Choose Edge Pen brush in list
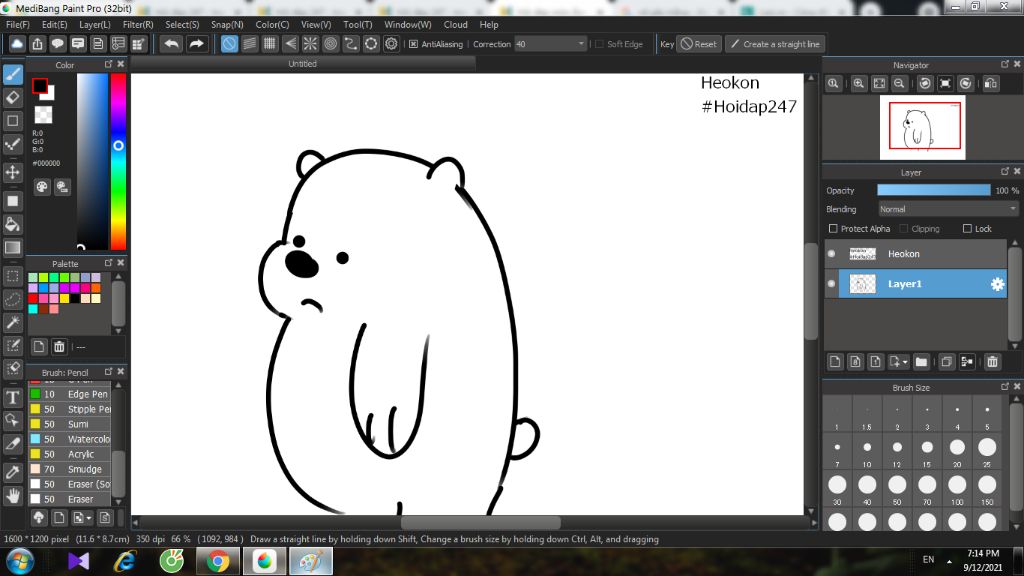 click(70, 394)
